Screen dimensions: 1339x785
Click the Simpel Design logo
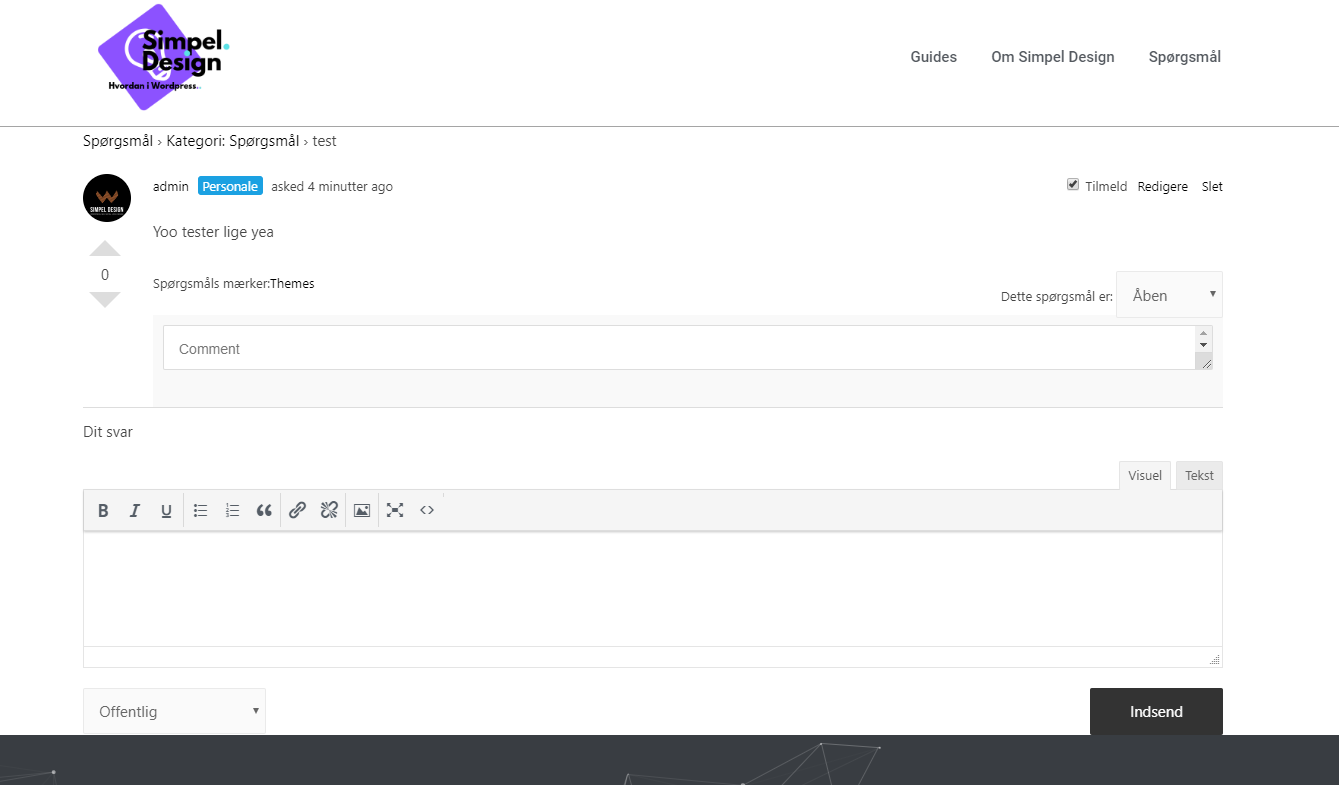(x=165, y=56)
